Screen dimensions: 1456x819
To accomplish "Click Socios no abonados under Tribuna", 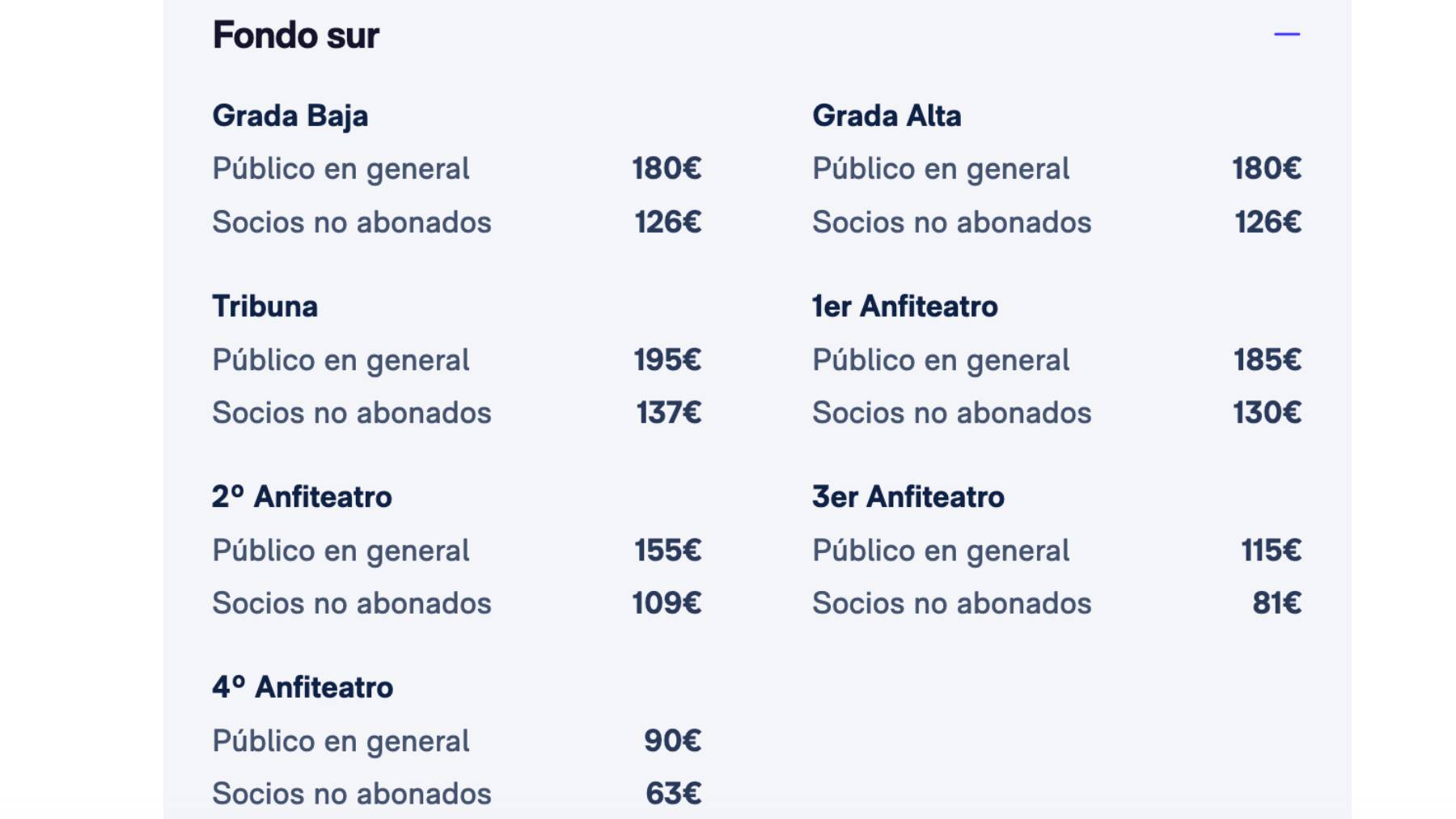I will click(x=352, y=412).
